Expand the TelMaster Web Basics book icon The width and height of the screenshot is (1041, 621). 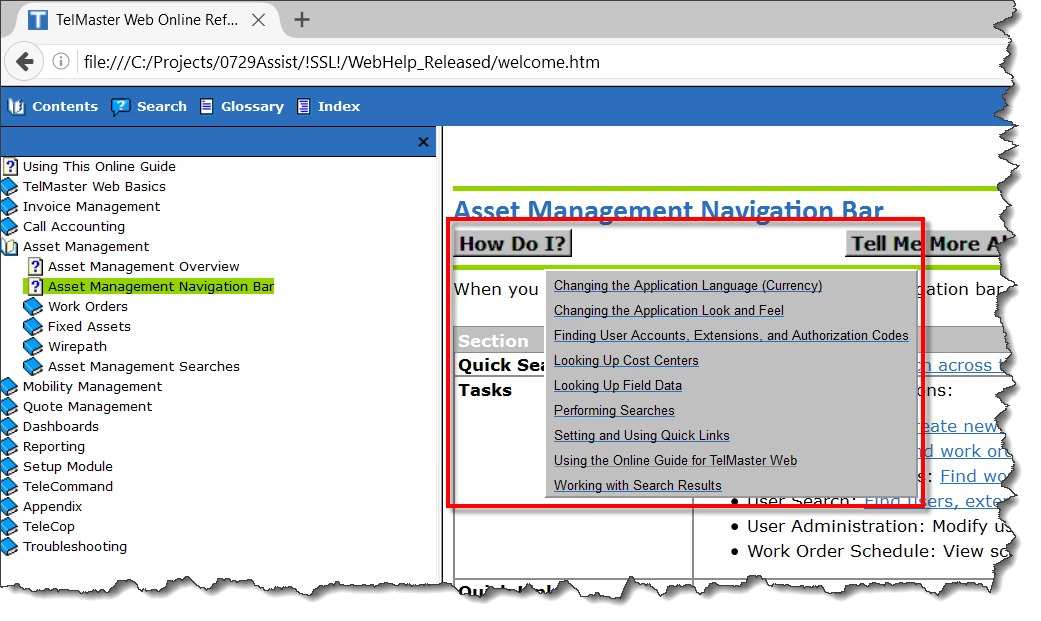tap(10, 187)
